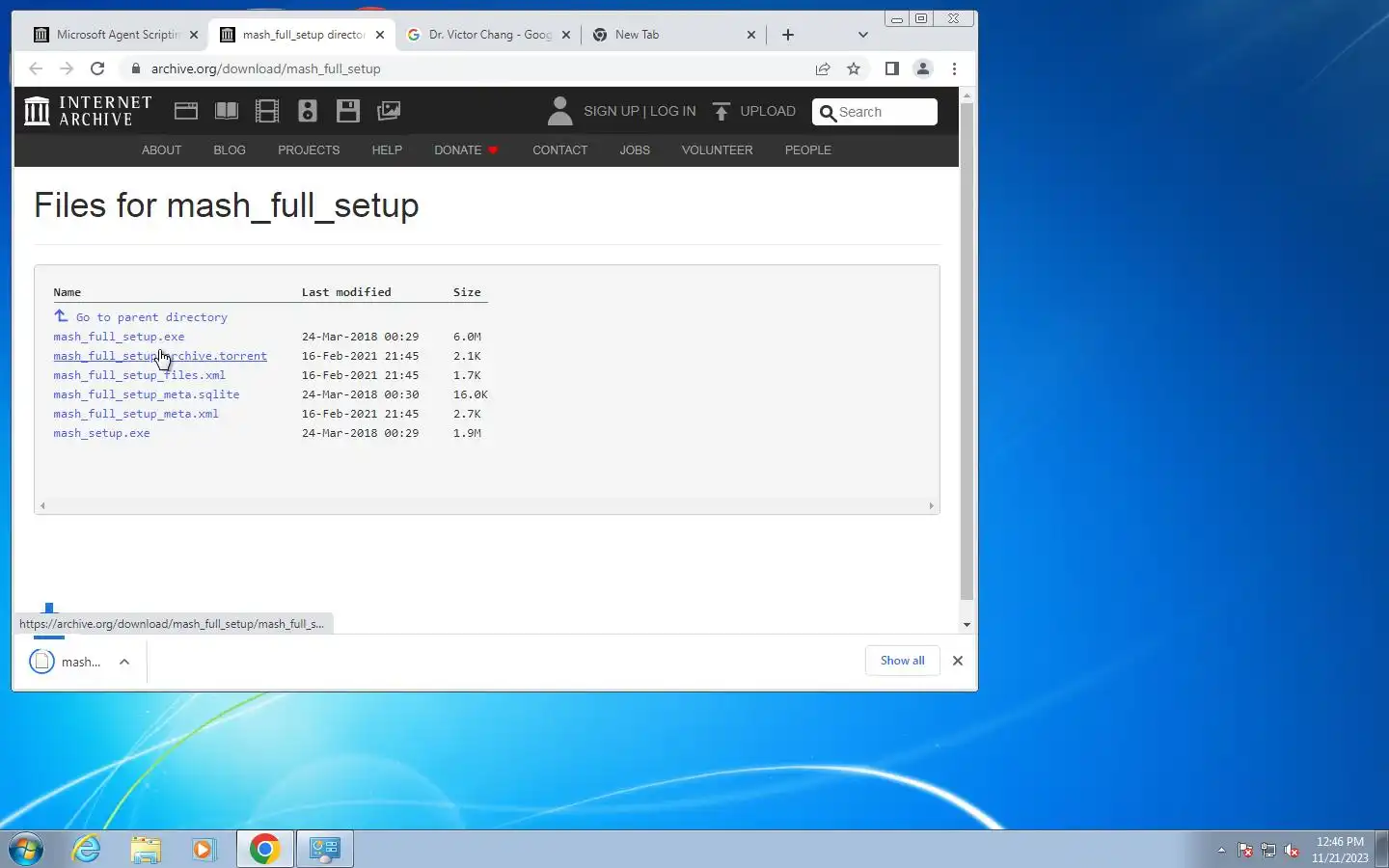1389x868 pixels.
Task: Click the user avatar icon beside Sign Up
Action: pyautogui.click(x=559, y=111)
